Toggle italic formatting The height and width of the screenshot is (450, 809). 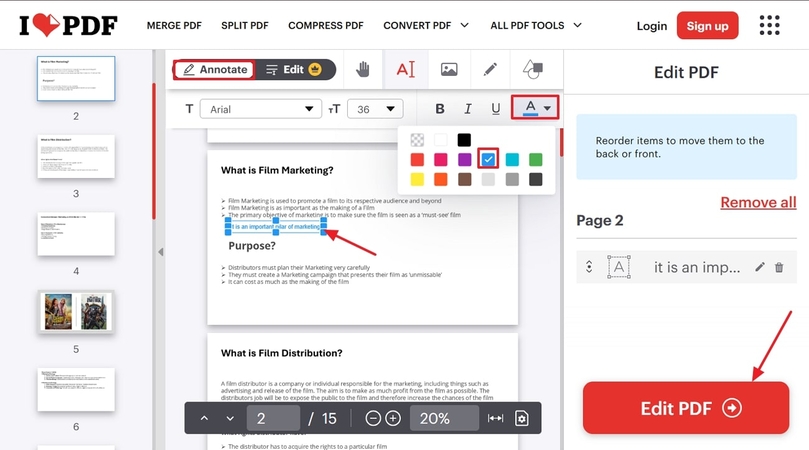pyautogui.click(x=467, y=109)
